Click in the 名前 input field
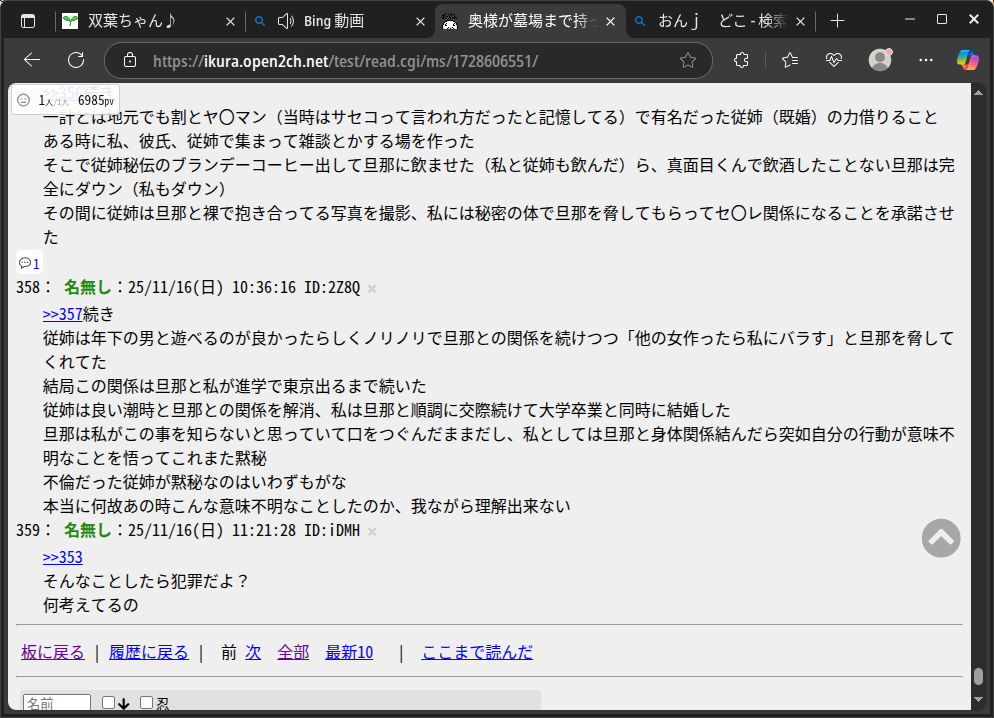994x718 pixels. (x=57, y=704)
